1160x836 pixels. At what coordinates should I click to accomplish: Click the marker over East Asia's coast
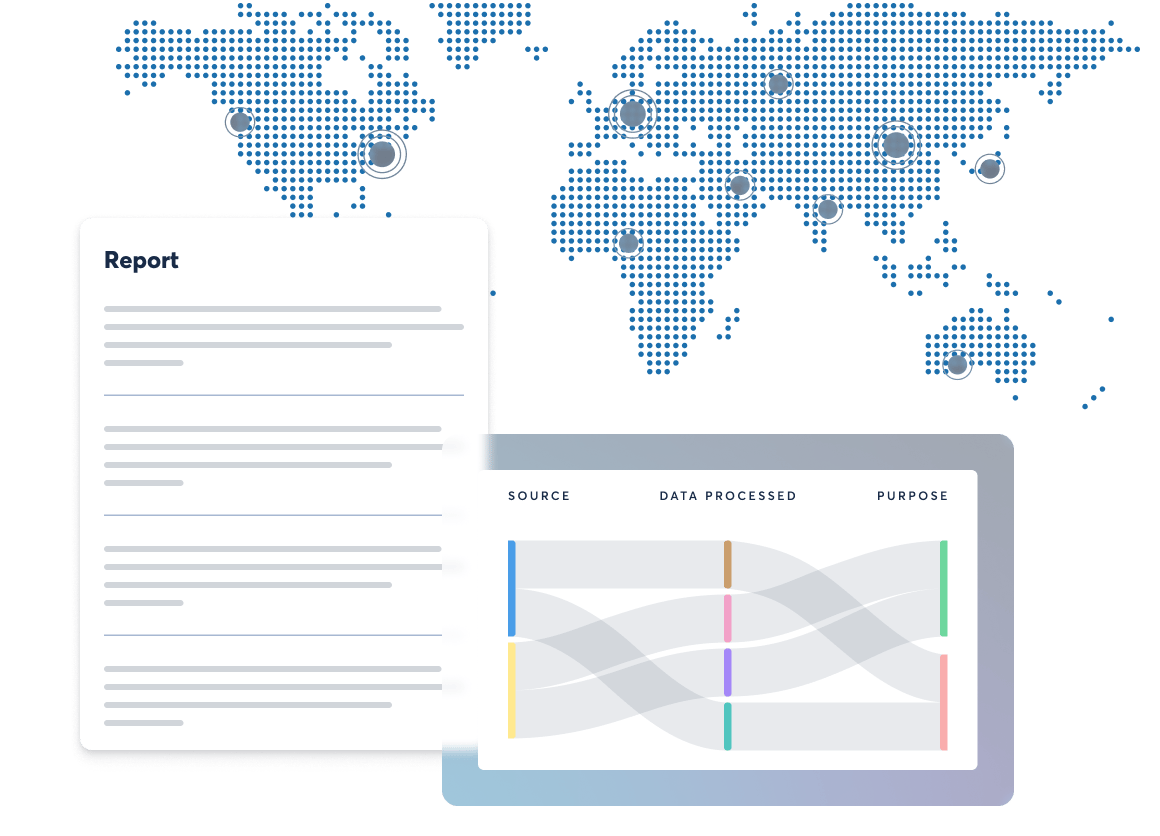point(990,168)
